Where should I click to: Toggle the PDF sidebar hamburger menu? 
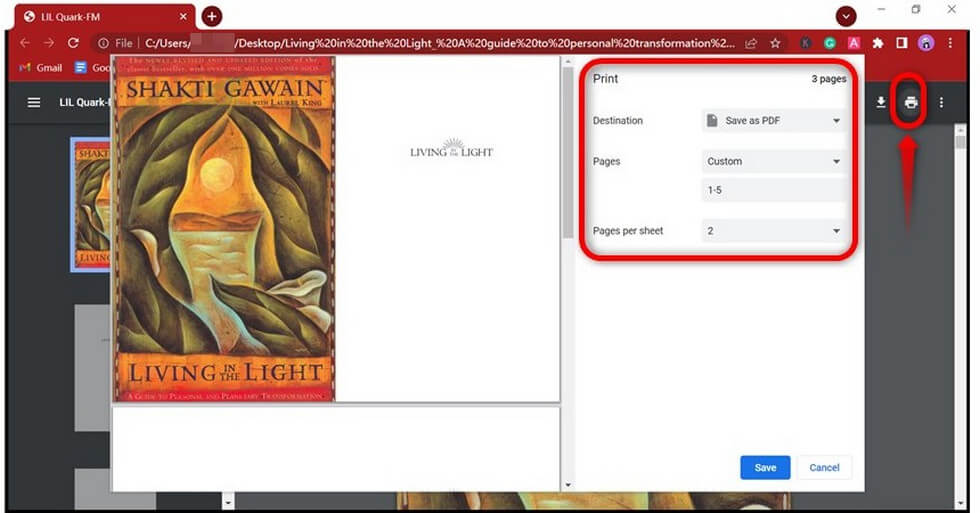(34, 103)
